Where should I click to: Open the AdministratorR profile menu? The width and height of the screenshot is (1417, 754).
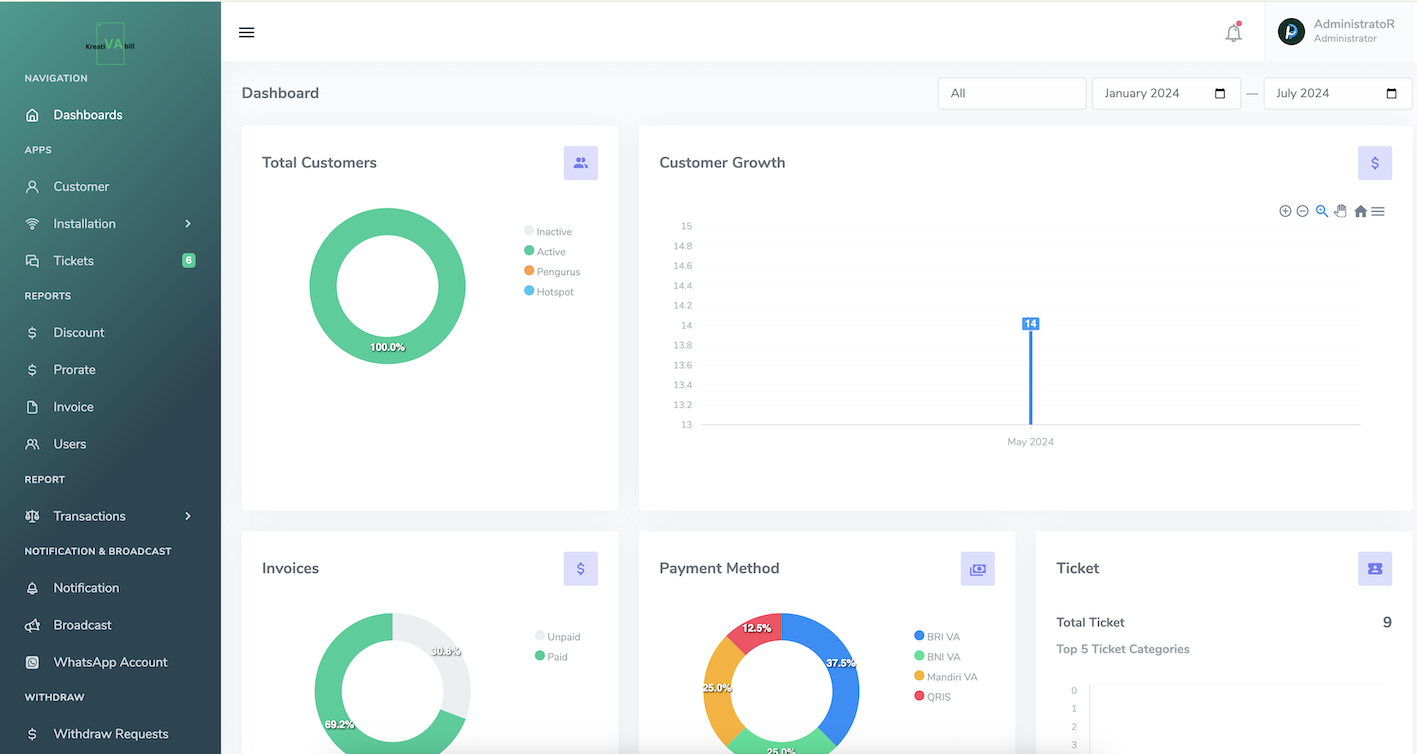tap(1338, 31)
